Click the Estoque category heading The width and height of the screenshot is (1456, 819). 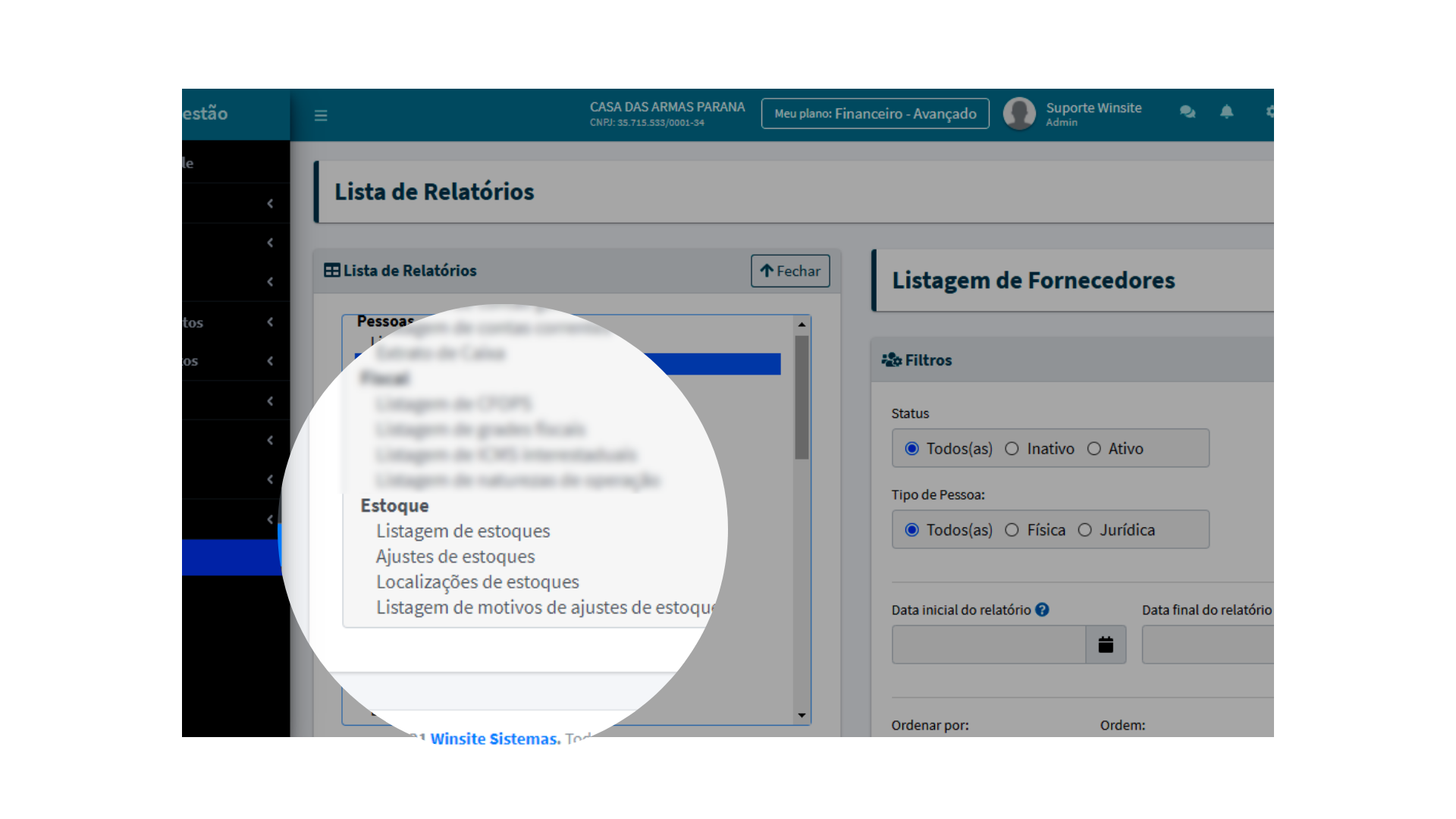[394, 506]
